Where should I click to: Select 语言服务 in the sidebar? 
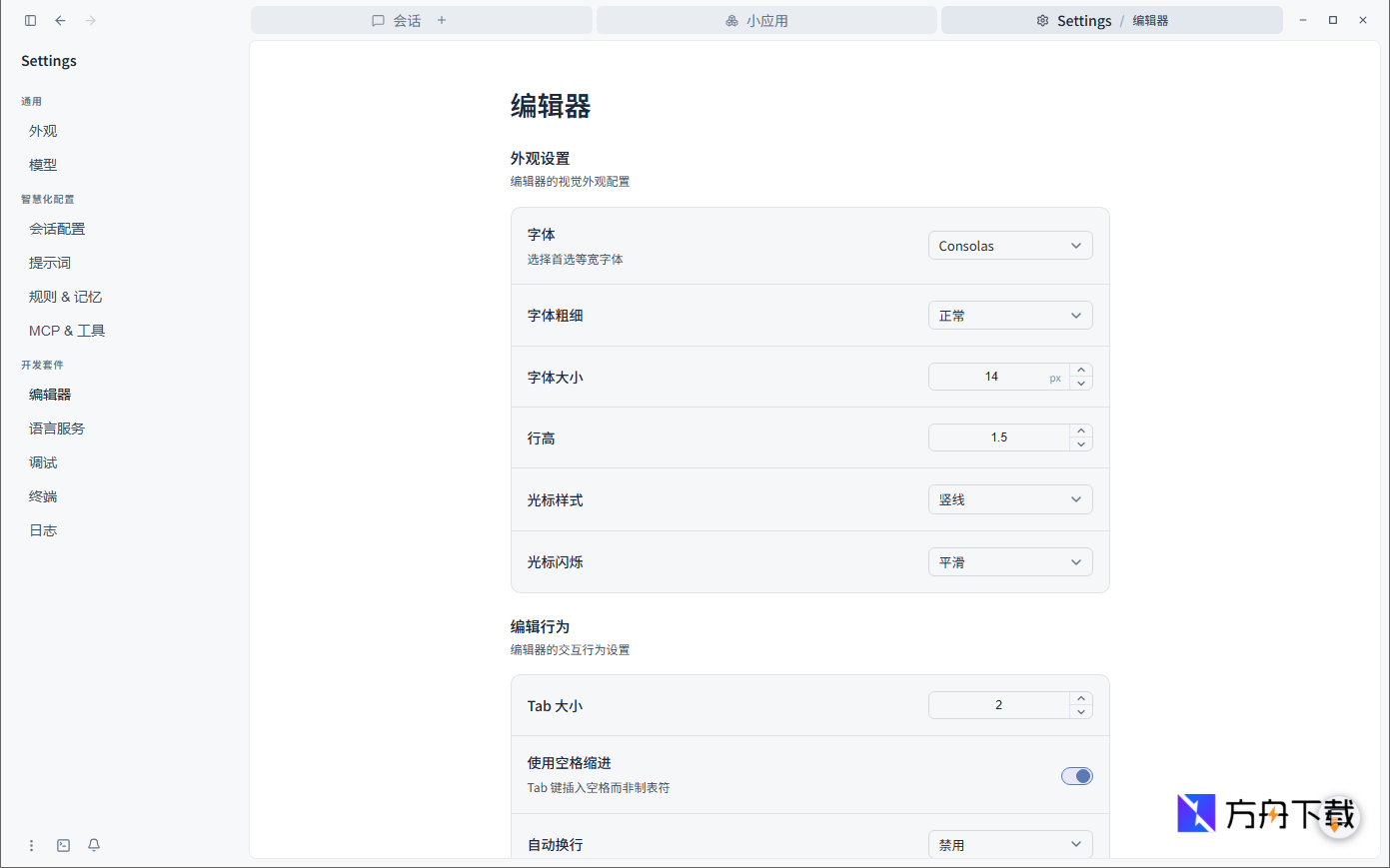[x=57, y=428]
